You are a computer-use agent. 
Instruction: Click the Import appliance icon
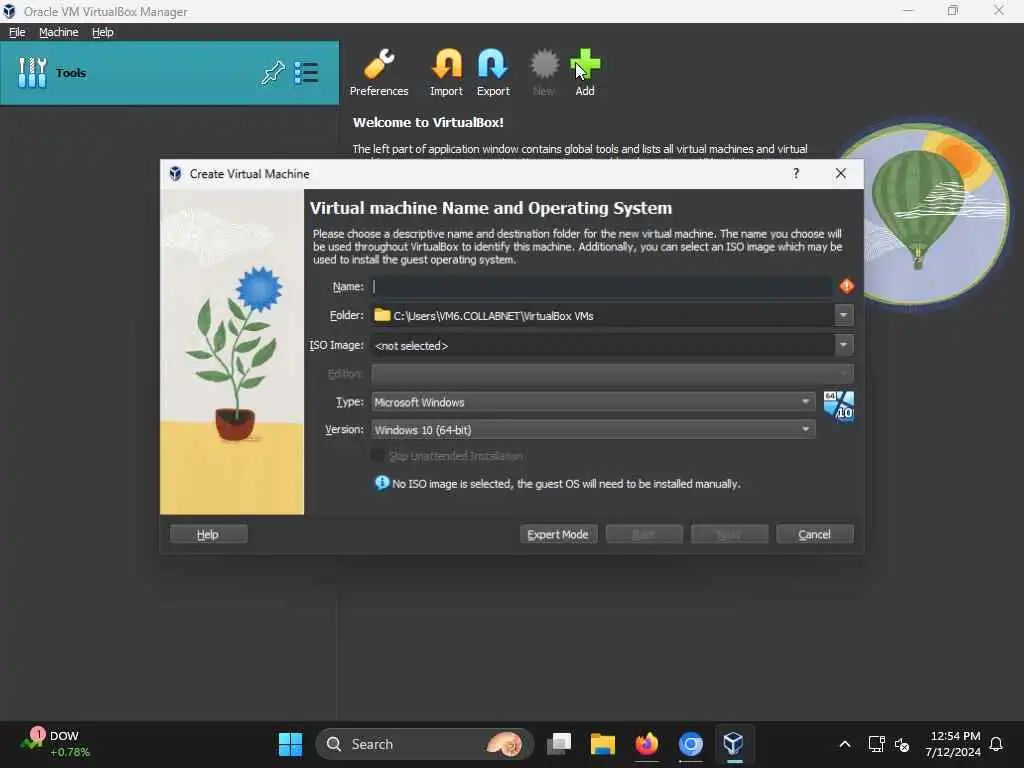click(x=446, y=72)
